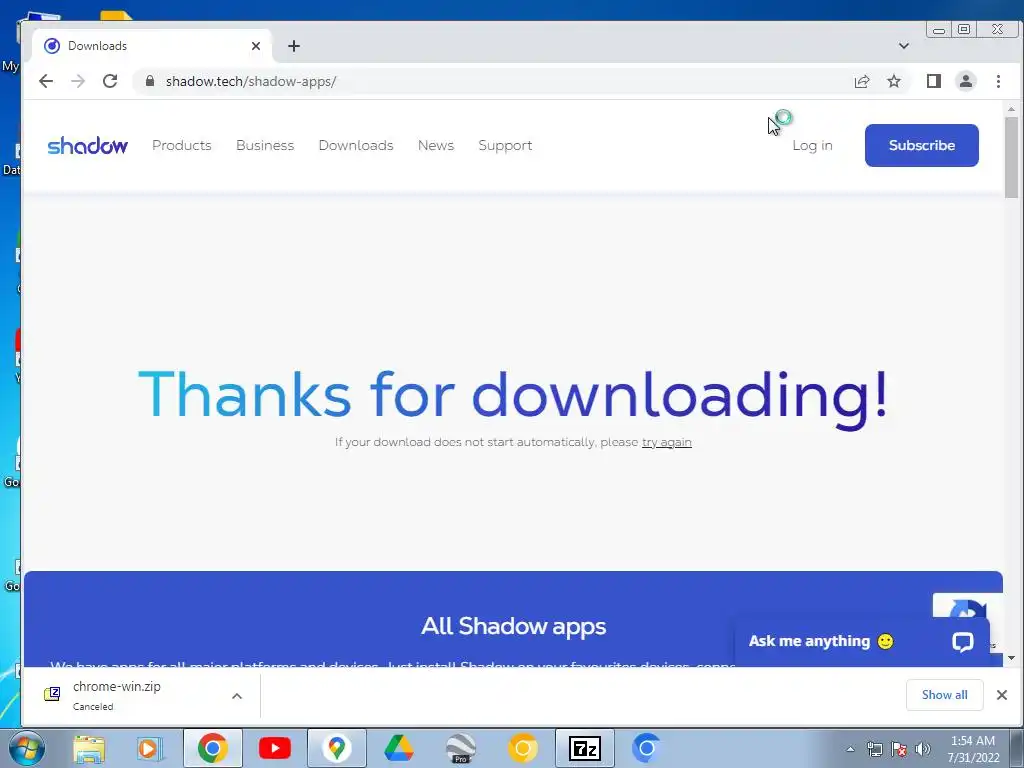Open the News nav item
Image resolution: width=1024 pixels, height=768 pixels.
pyautogui.click(x=436, y=145)
